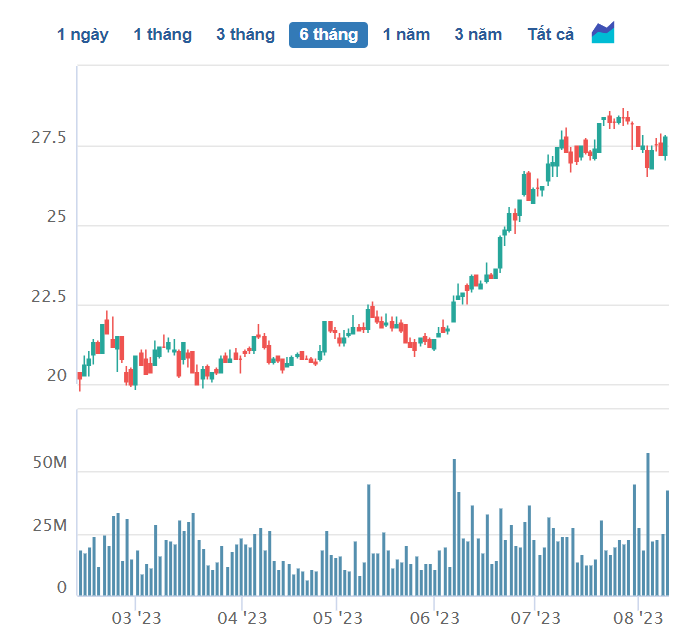
Task: Click the 27.5 price axis label
Action: [48, 138]
